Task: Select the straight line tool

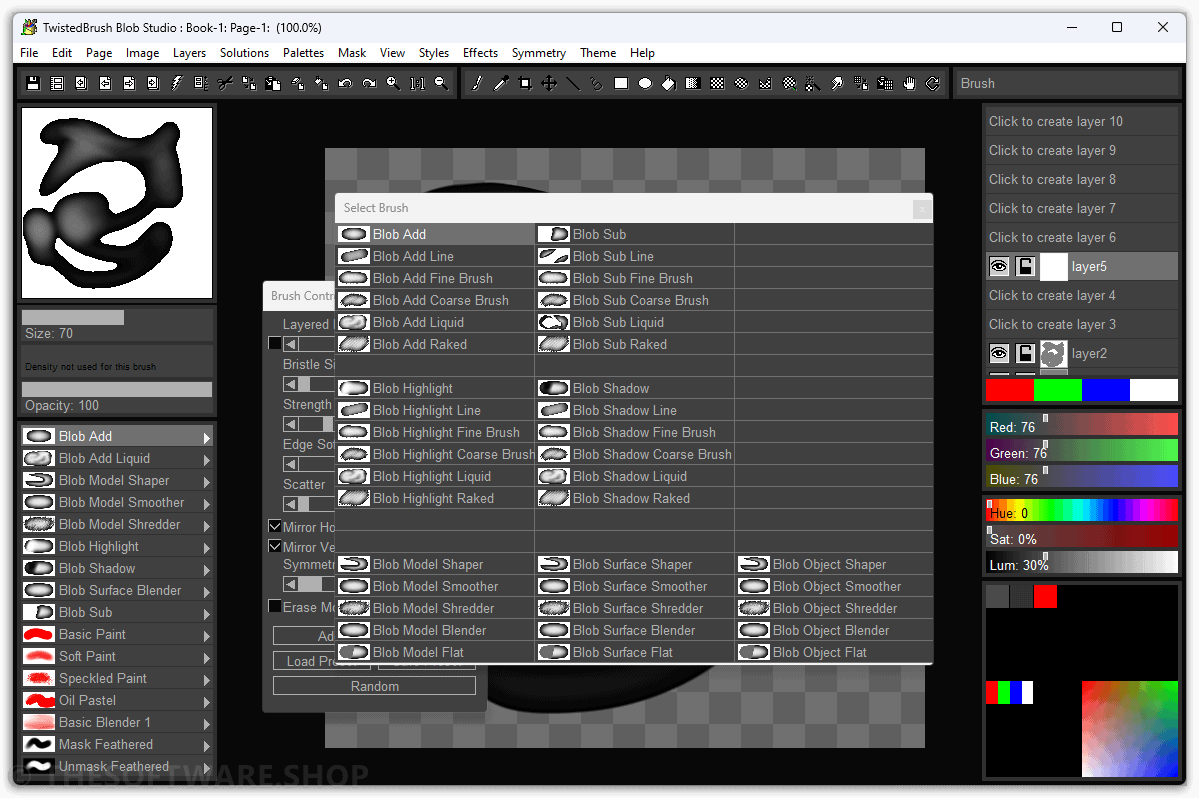Action: tap(573, 83)
